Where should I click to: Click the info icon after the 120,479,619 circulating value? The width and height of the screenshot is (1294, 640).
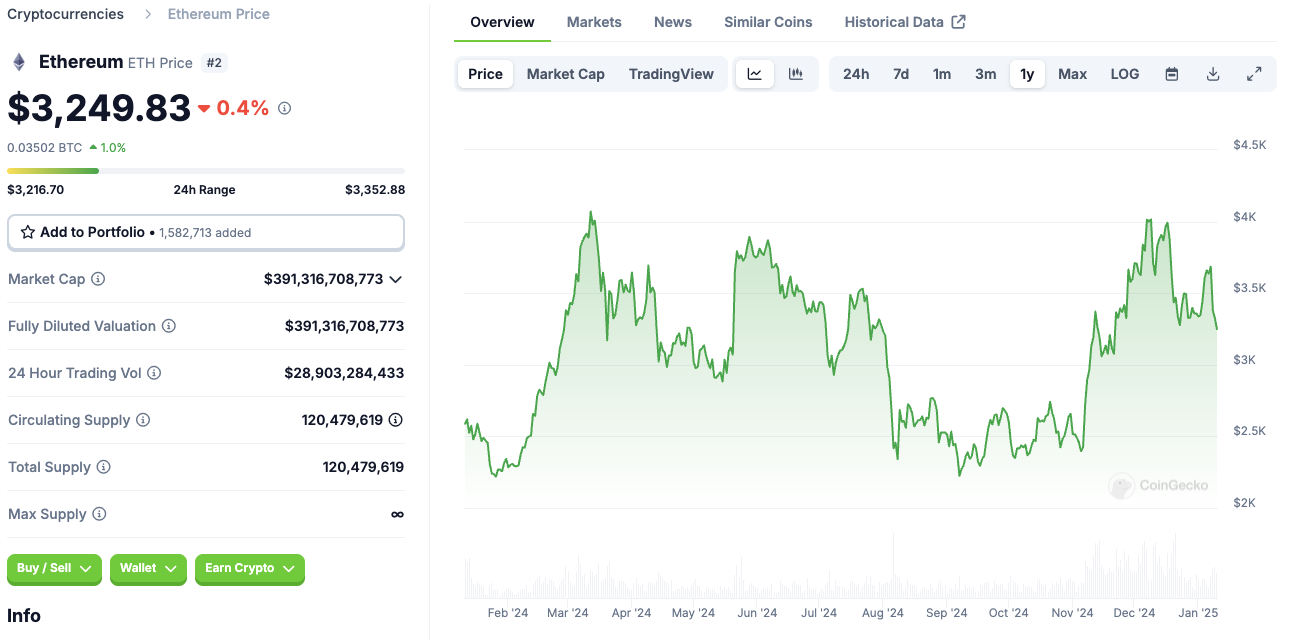[396, 420]
